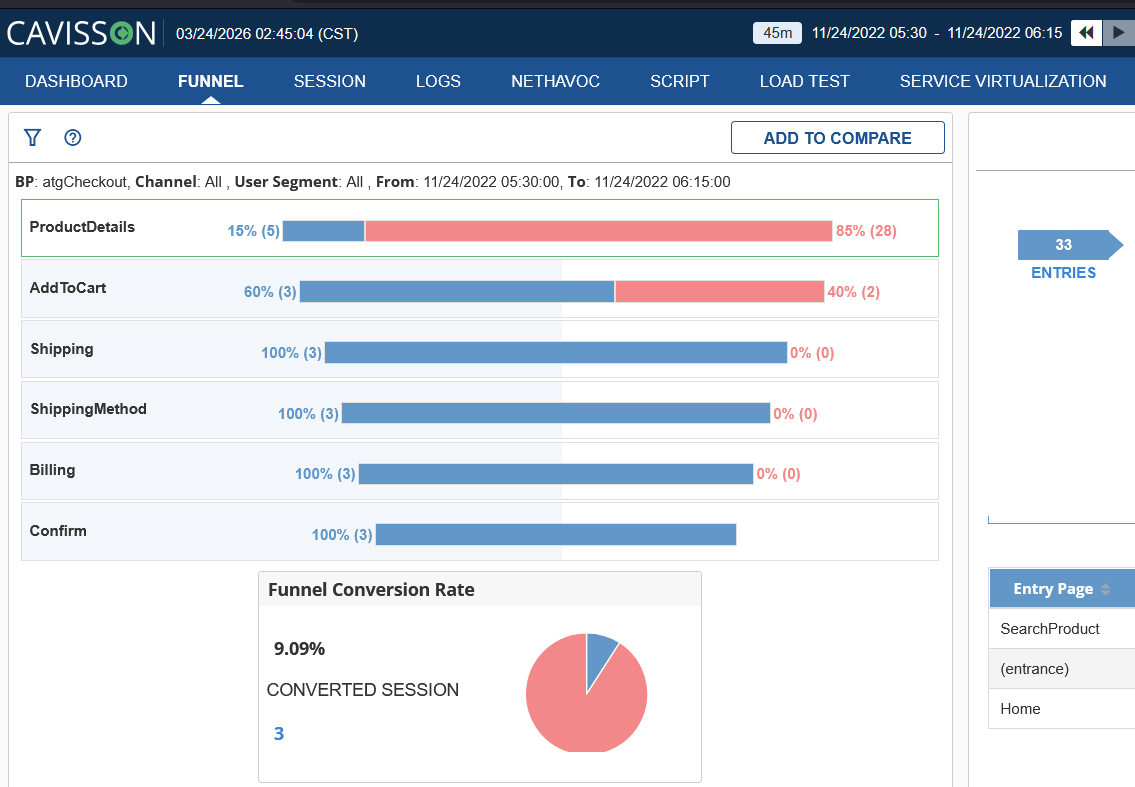The image size is (1135, 787).
Task: Click the converted session count 3
Action: coord(279,733)
